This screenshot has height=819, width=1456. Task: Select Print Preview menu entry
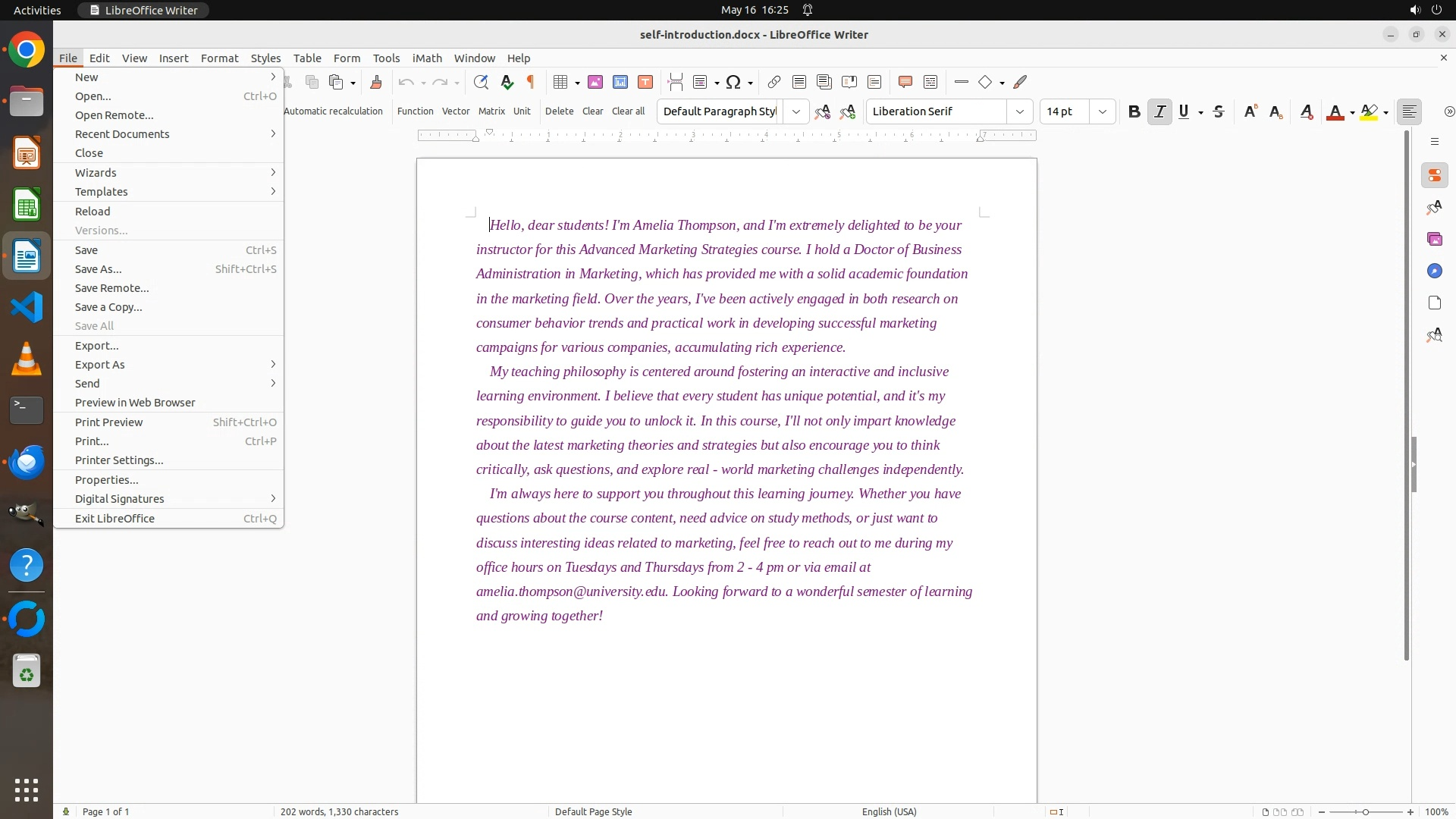pos(109,422)
